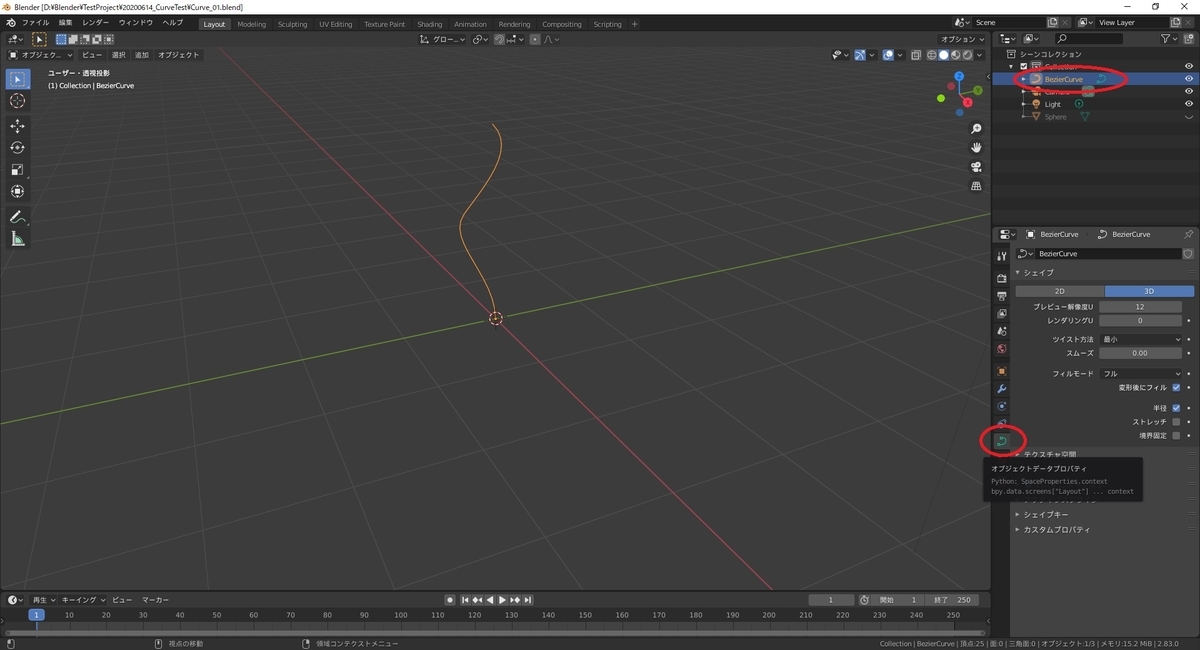Select the Transform tool
The image size is (1200, 650).
click(18, 191)
